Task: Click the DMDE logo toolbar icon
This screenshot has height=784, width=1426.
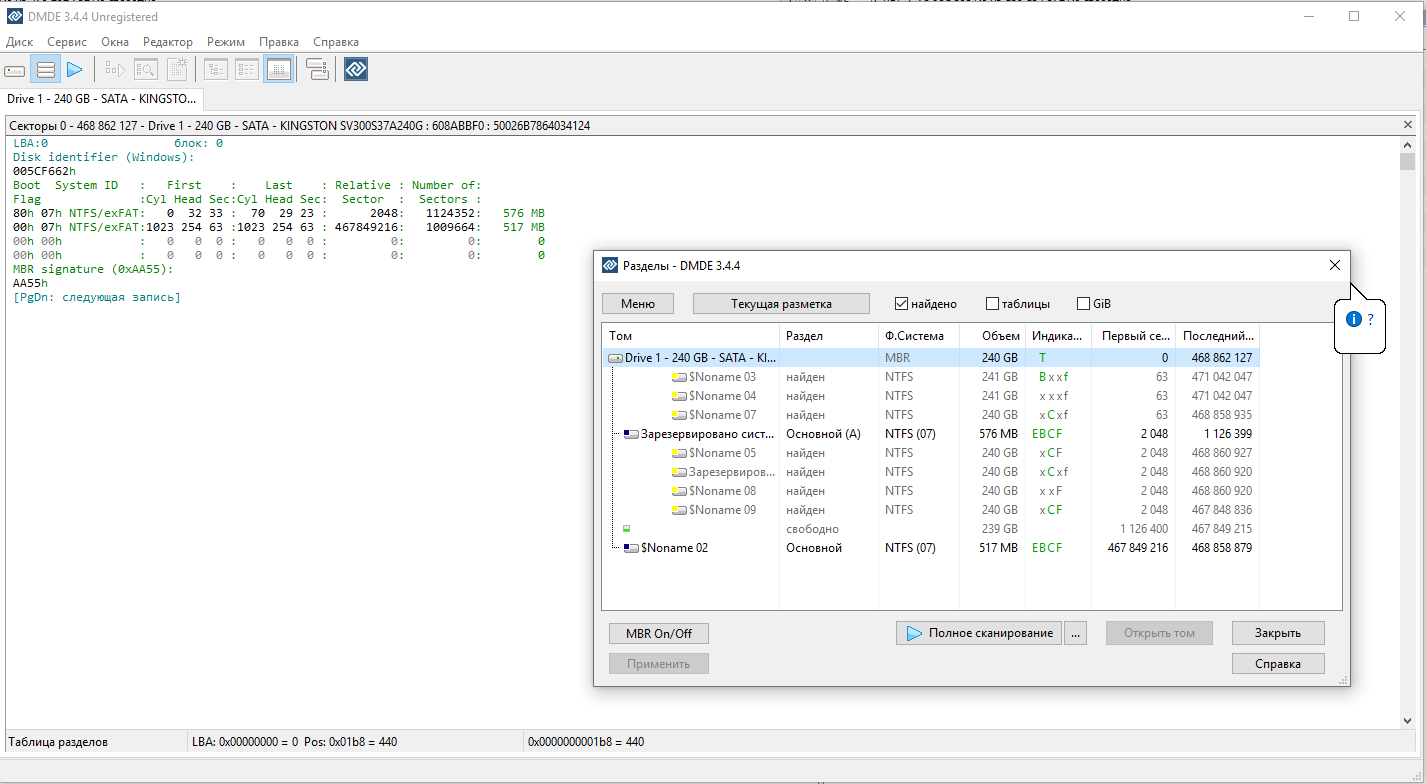Action: coord(356,70)
